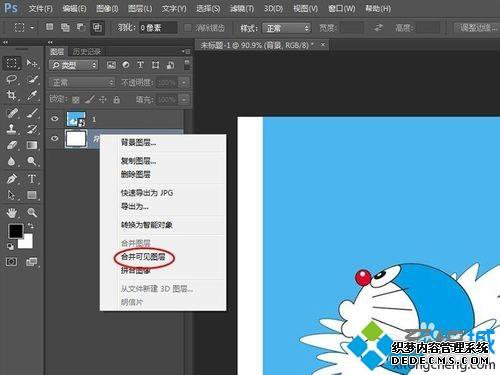Viewport: 500px width, 375px height.
Task: Click the 羽化 feather input field
Action: (157, 28)
